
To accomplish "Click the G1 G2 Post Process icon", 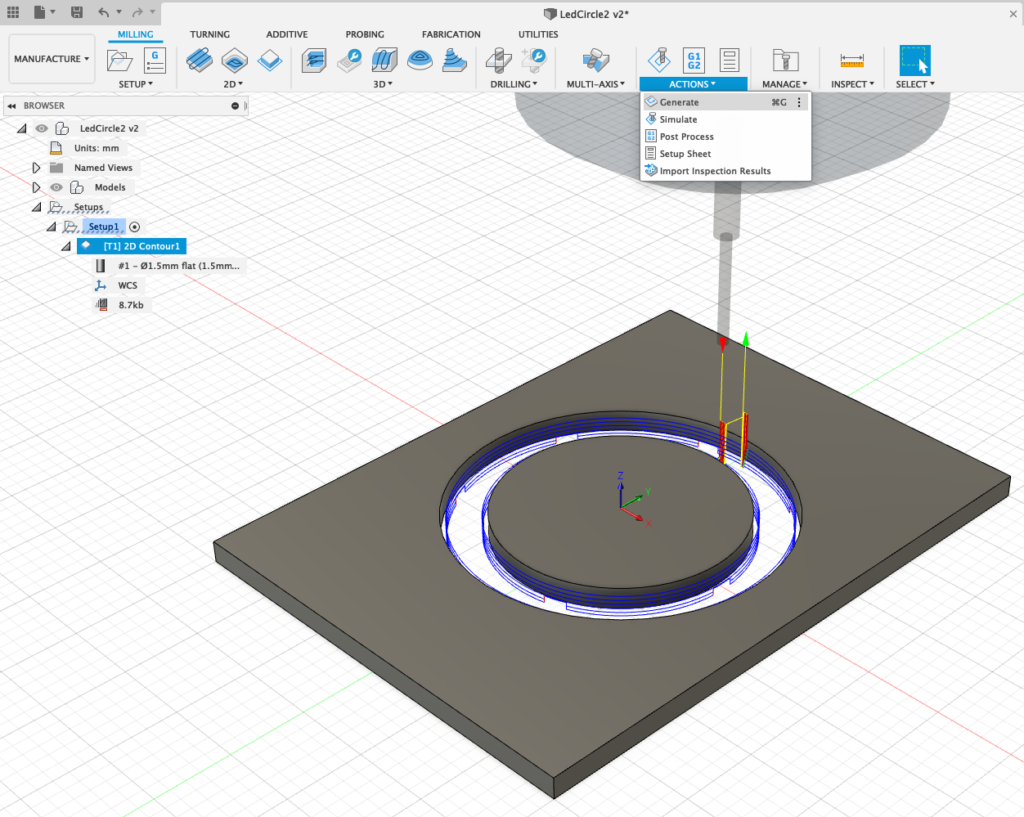I will click(694, 61).
